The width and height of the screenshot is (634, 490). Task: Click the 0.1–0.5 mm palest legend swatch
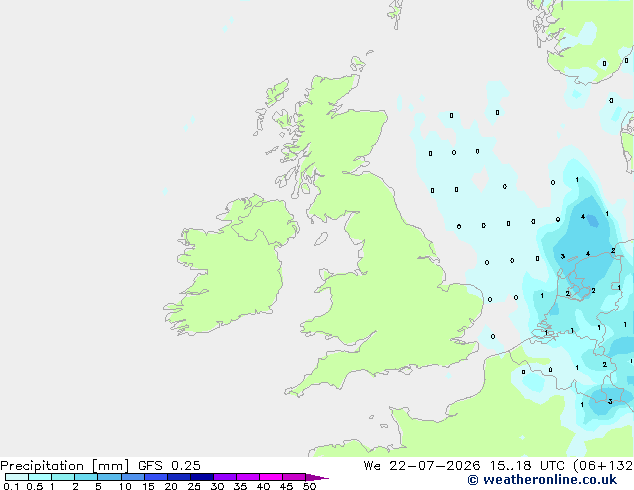[x=17, y=477]
